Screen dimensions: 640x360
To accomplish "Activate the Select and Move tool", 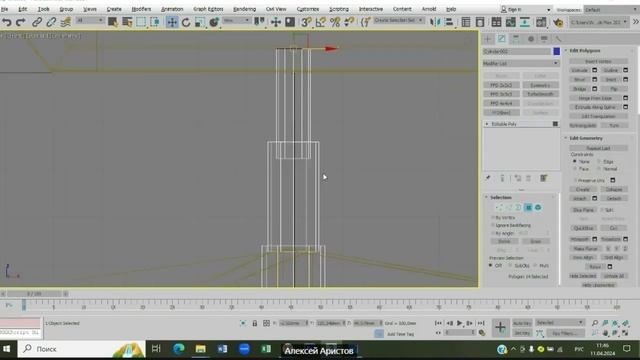I will [x=172, y=22].
